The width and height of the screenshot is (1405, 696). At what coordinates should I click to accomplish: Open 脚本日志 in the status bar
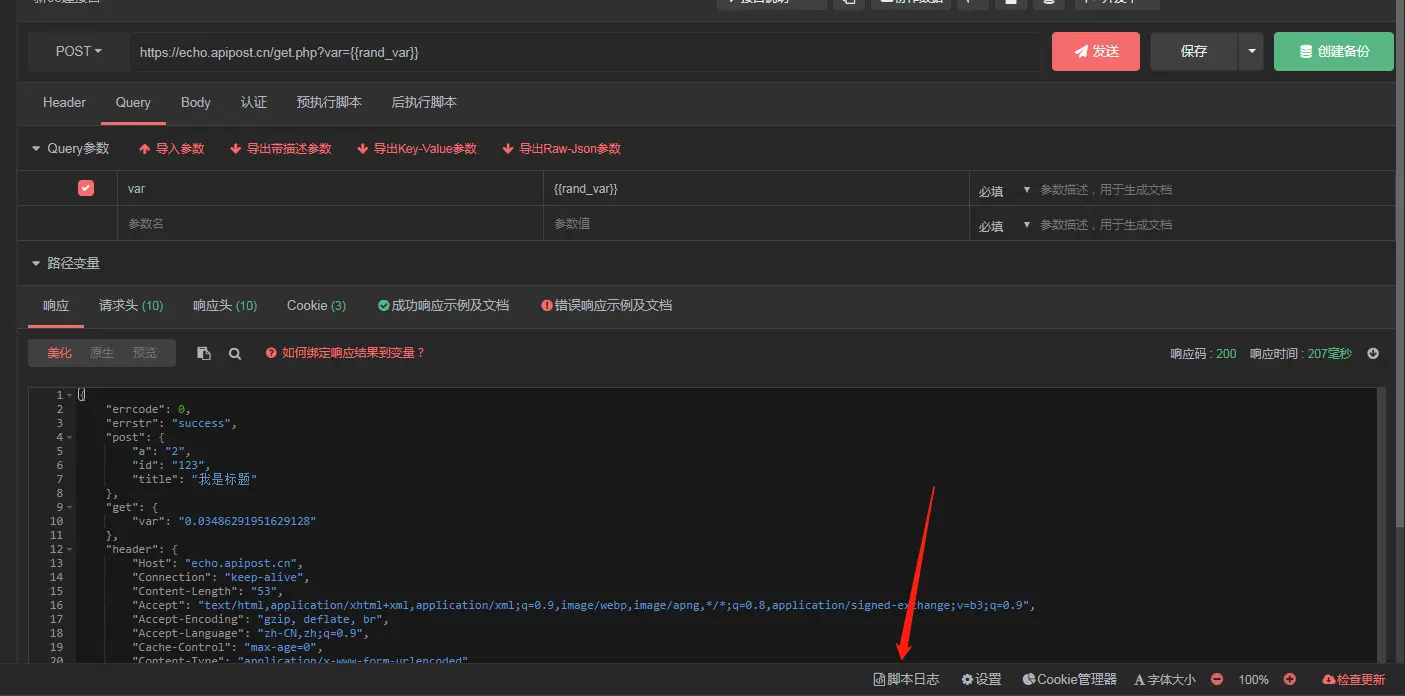tap(906, 679)
